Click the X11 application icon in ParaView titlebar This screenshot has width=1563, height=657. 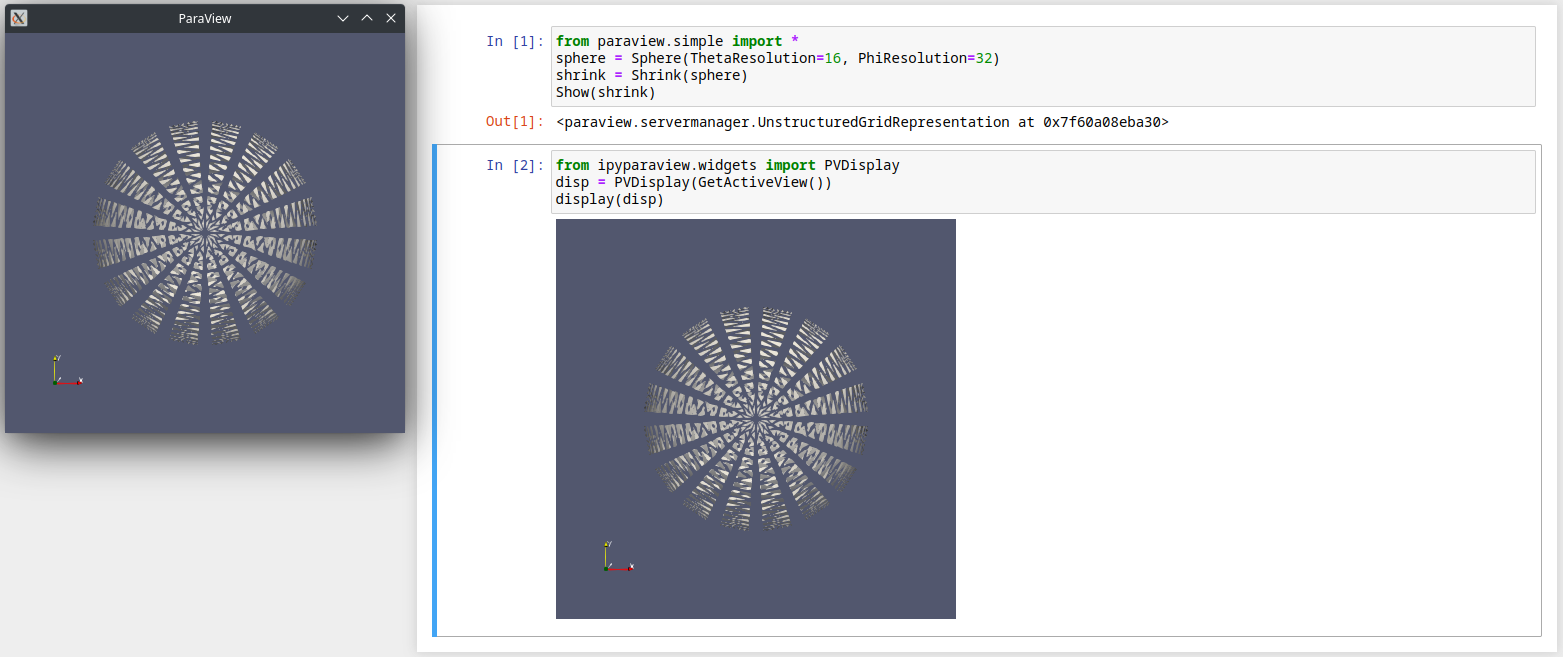pos(18,18)
